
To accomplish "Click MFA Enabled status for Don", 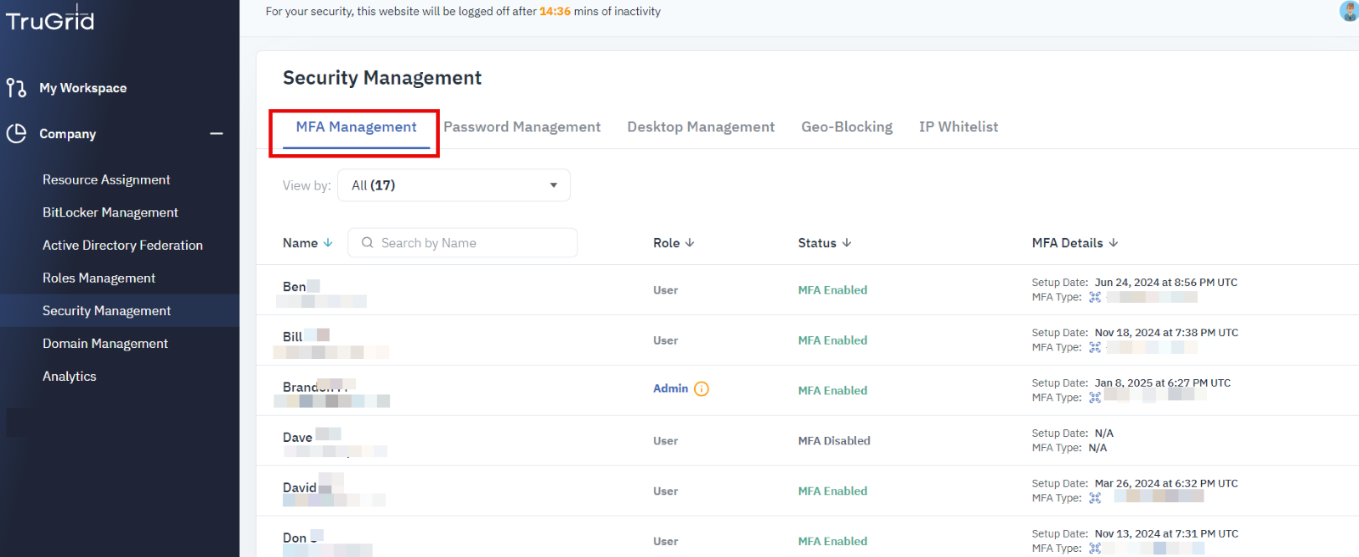I will 832,541.
